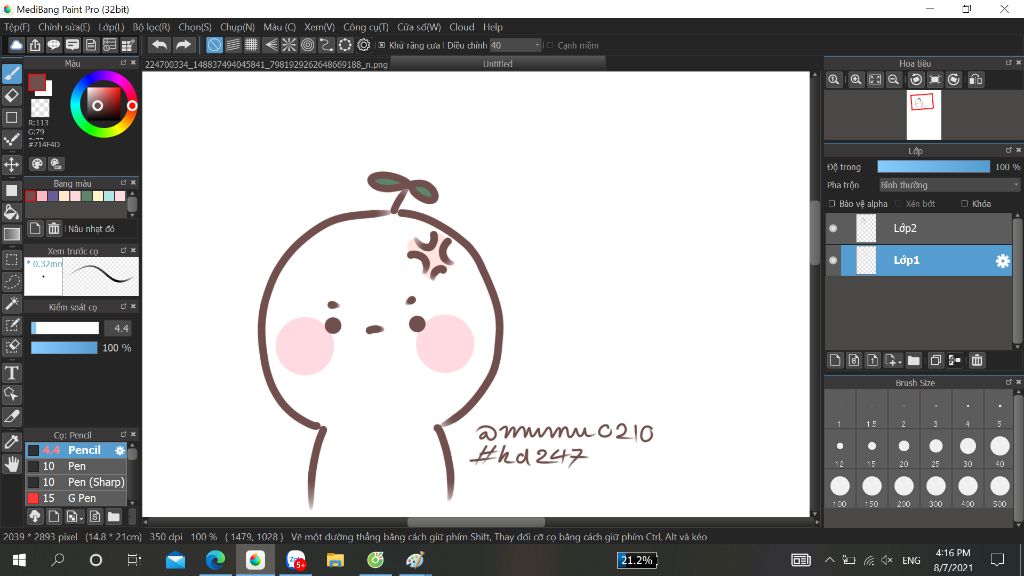Click the navigator canvas thumbnail
This screenshot has height=576, width=1024.
(x=923, y=115)
